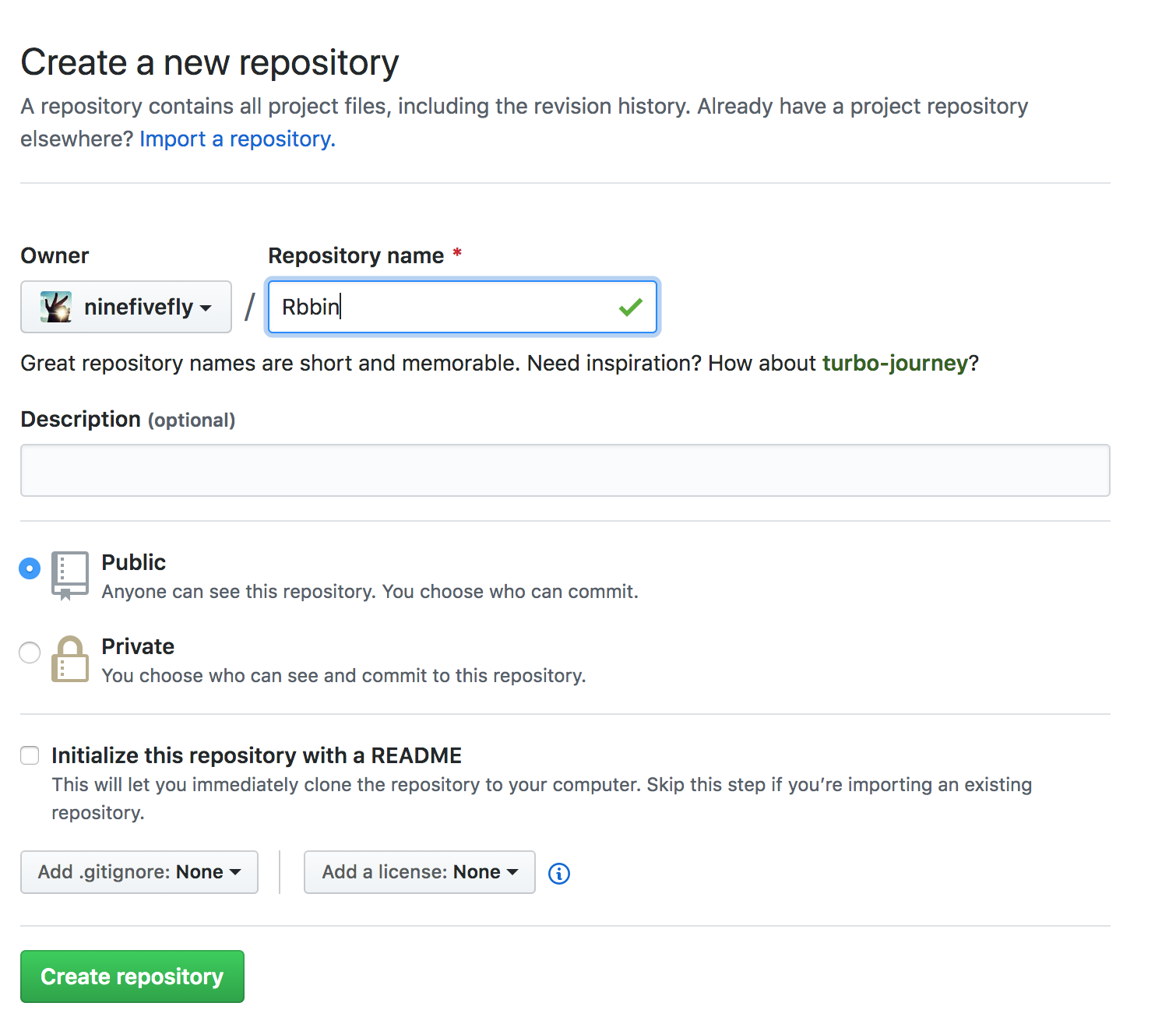1176x1031 pixels.
Task: Expand the Add a license dropdown
Action: (x=419, y=872)
